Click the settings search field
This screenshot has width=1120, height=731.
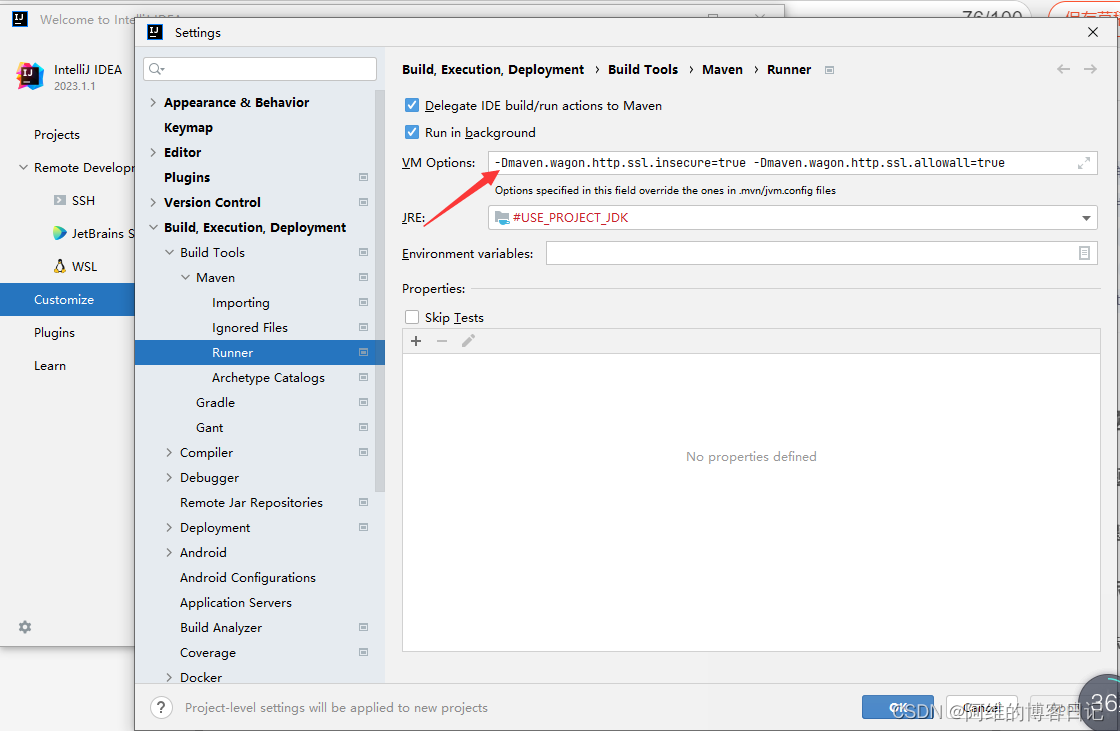tap(260, 69)
